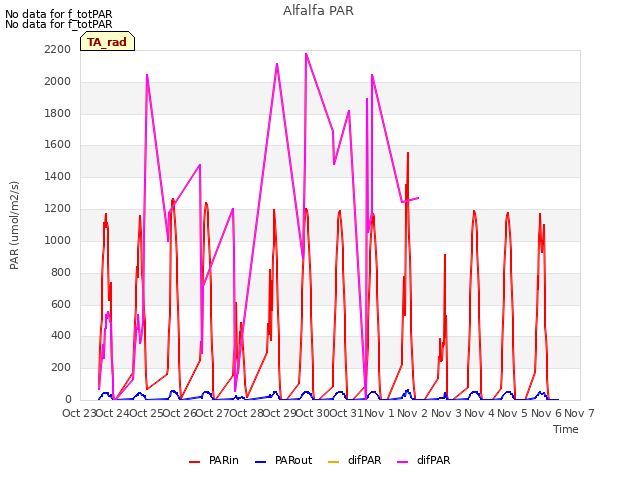Click the Nov 1 x-axis label
Screen dimensions: 640x480
[x=379, y=413]
